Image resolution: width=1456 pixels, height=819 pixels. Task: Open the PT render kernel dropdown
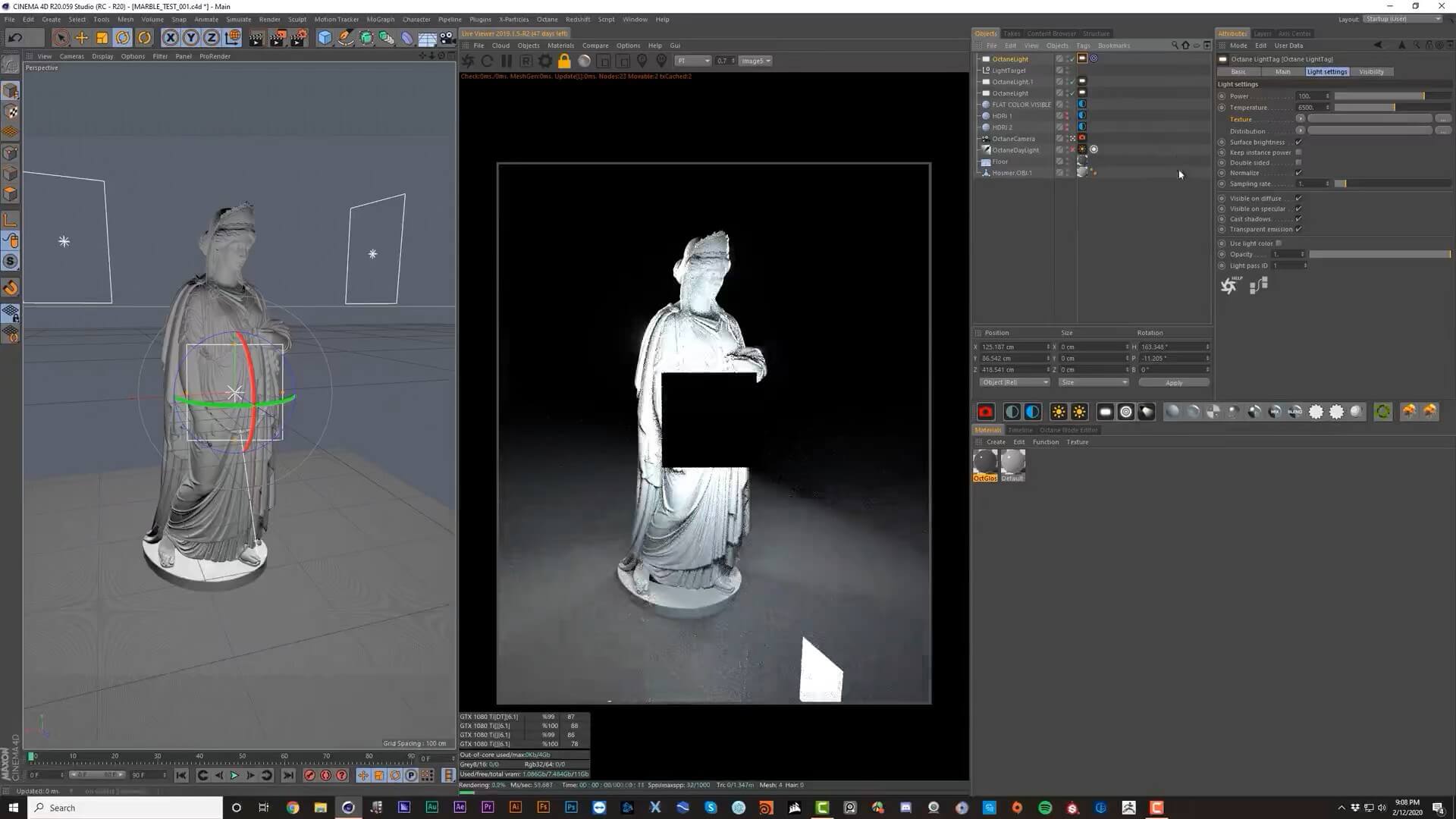click(x=693, y=61)
